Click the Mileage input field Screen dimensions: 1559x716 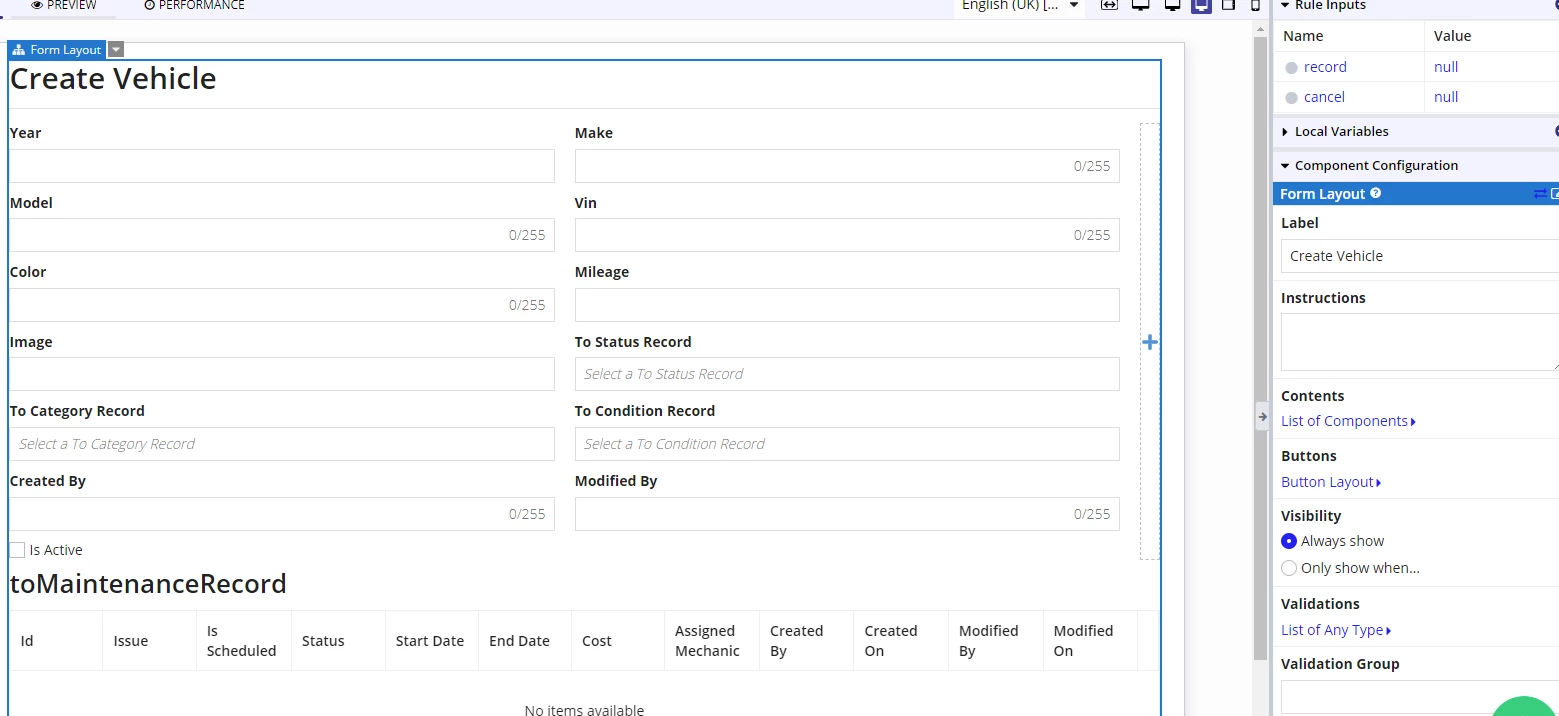point(847,305)
